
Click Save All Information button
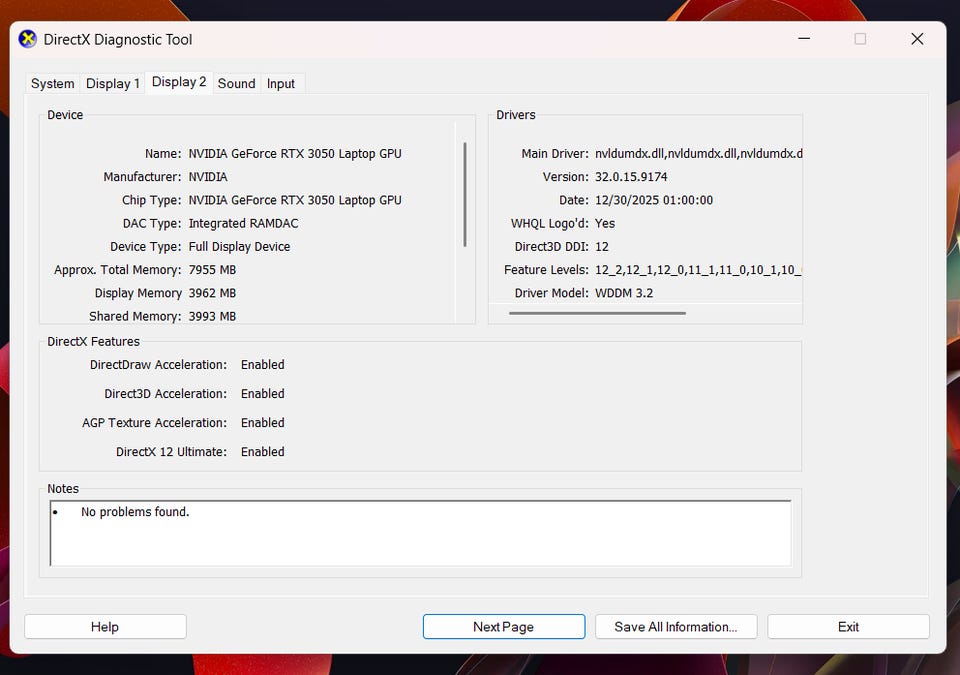coord(676,627)
